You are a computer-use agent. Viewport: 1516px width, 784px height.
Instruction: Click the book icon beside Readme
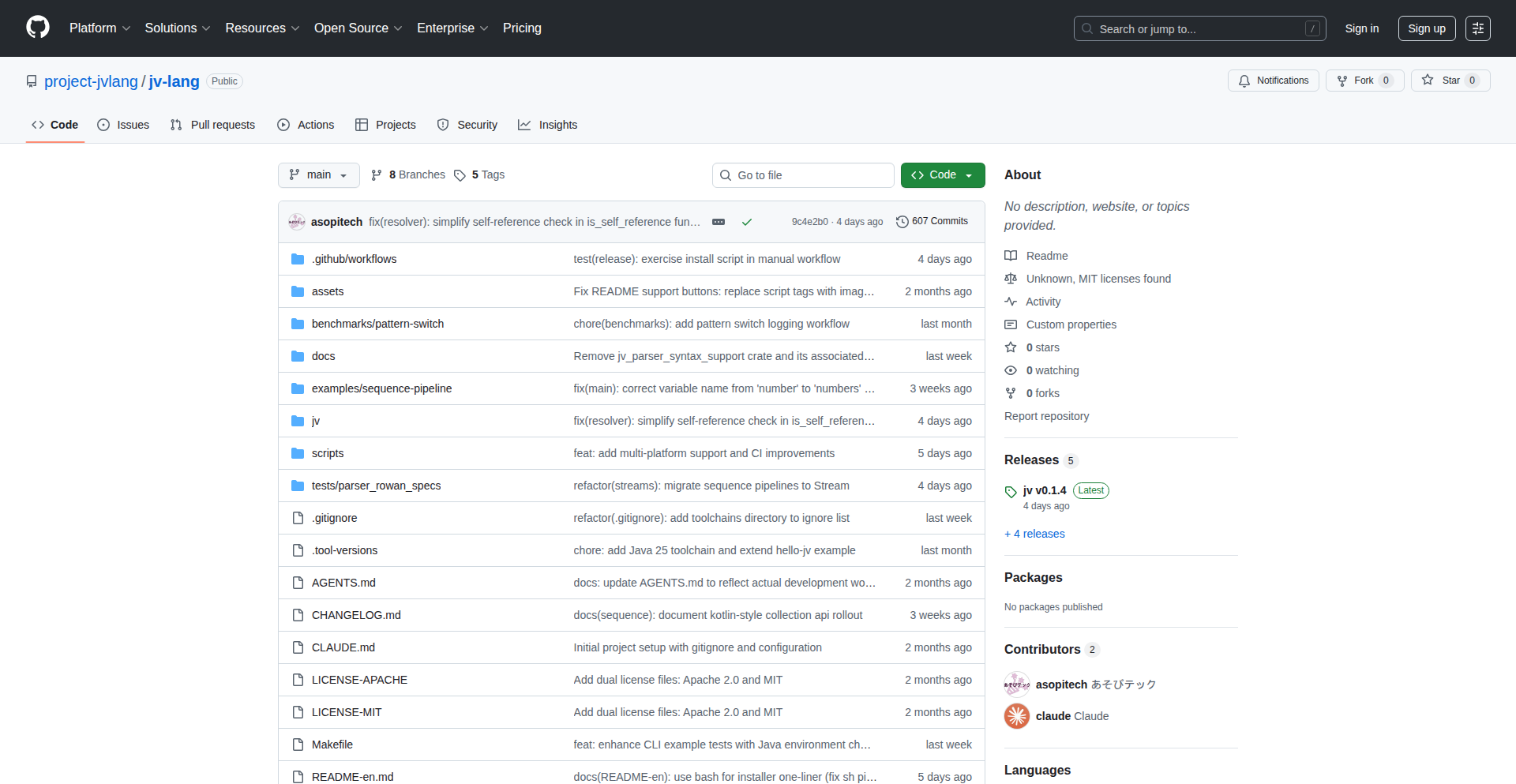click(1011, 256)
